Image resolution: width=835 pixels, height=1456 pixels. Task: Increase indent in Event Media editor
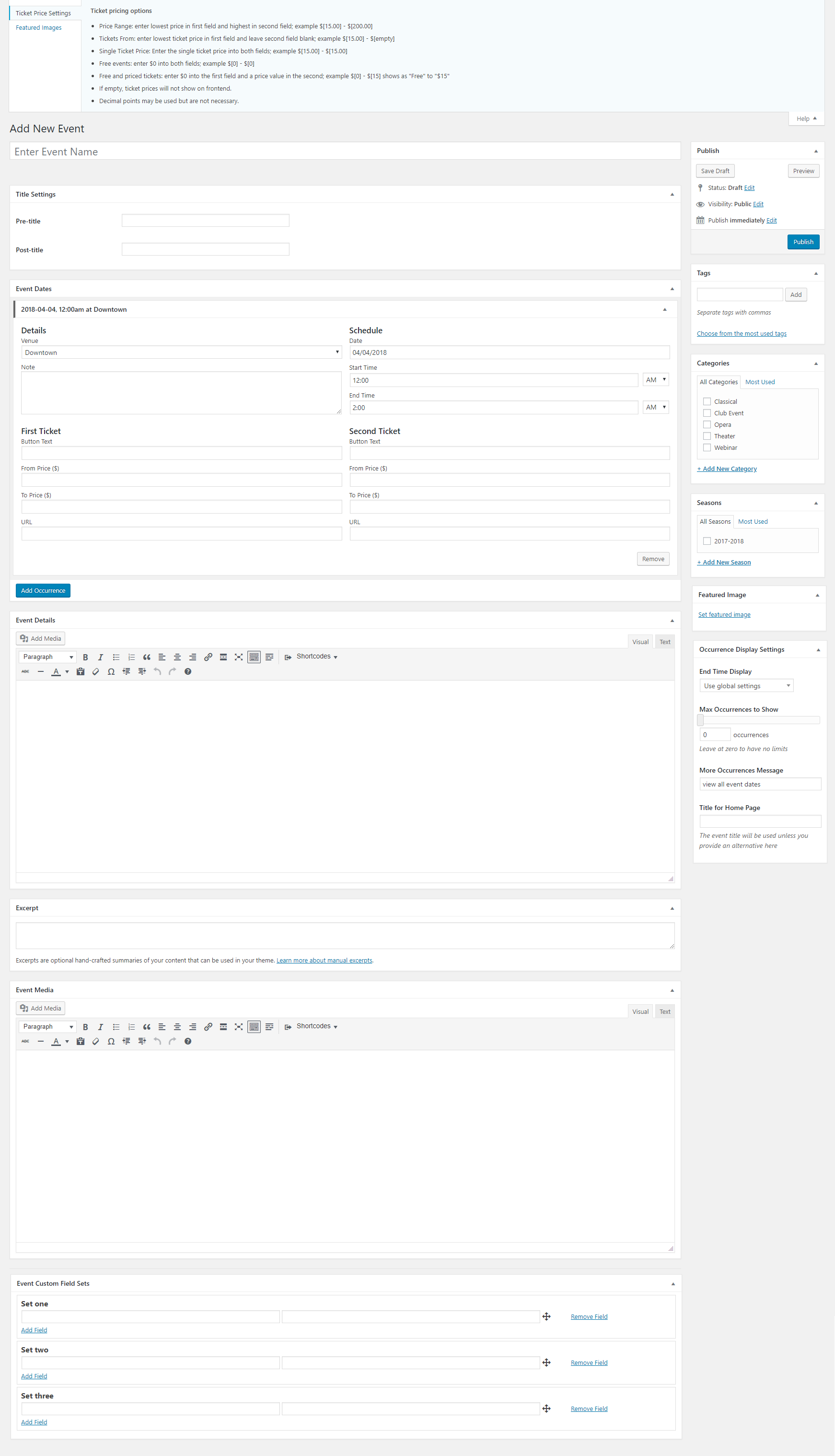pyautogui.click(x=142, y=1041)
